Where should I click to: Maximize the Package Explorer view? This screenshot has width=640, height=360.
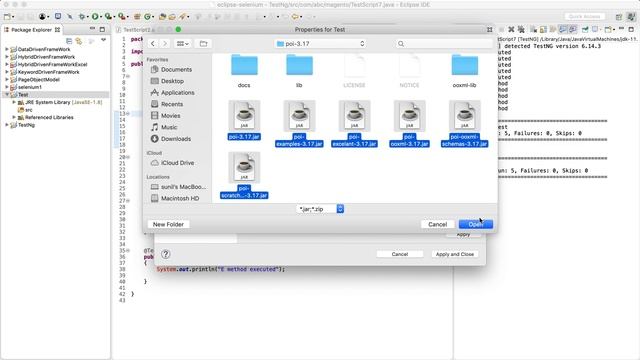point(102,29)
